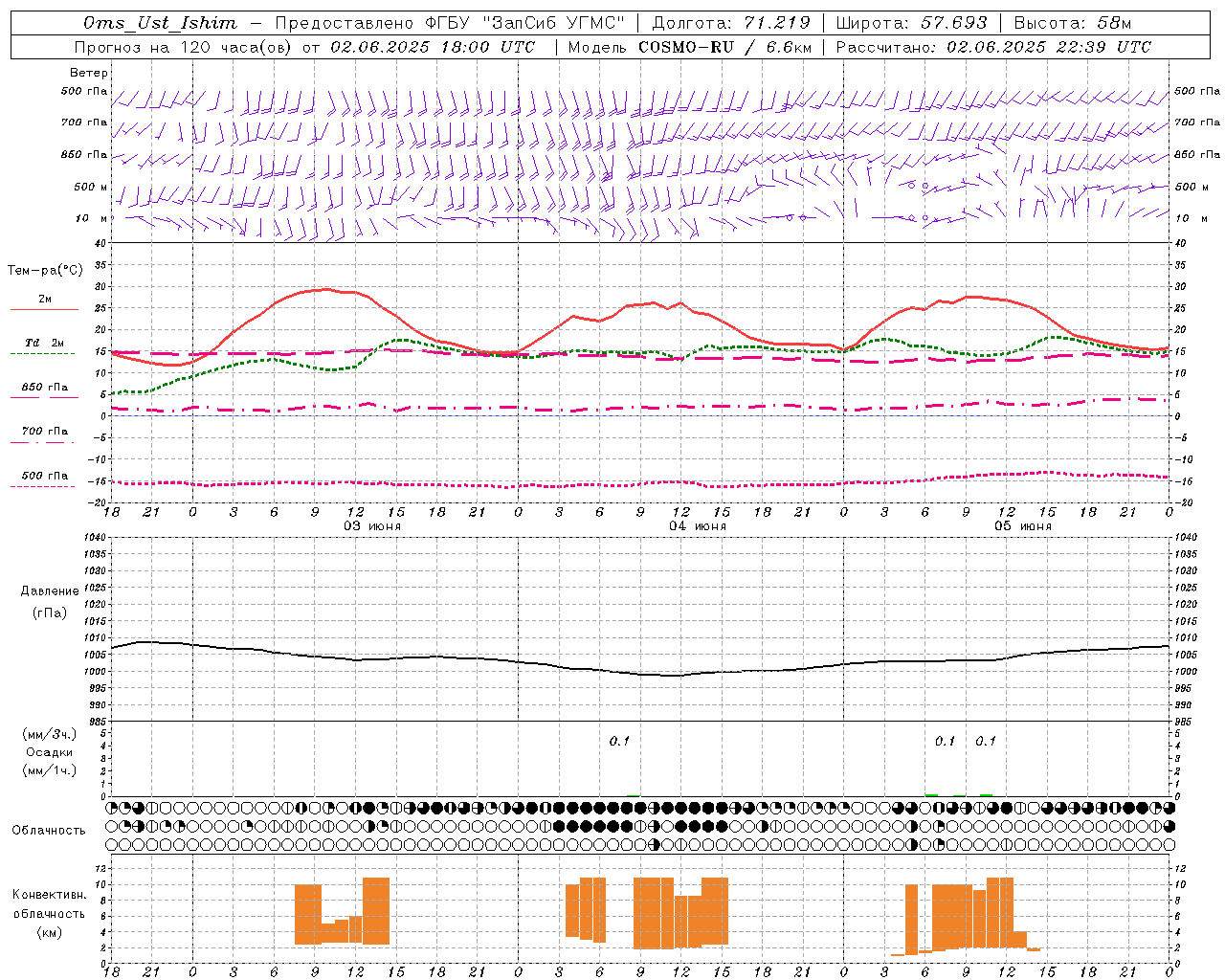Click the Ветер panel label
1225x980 pixels.
tap(89, 73)
